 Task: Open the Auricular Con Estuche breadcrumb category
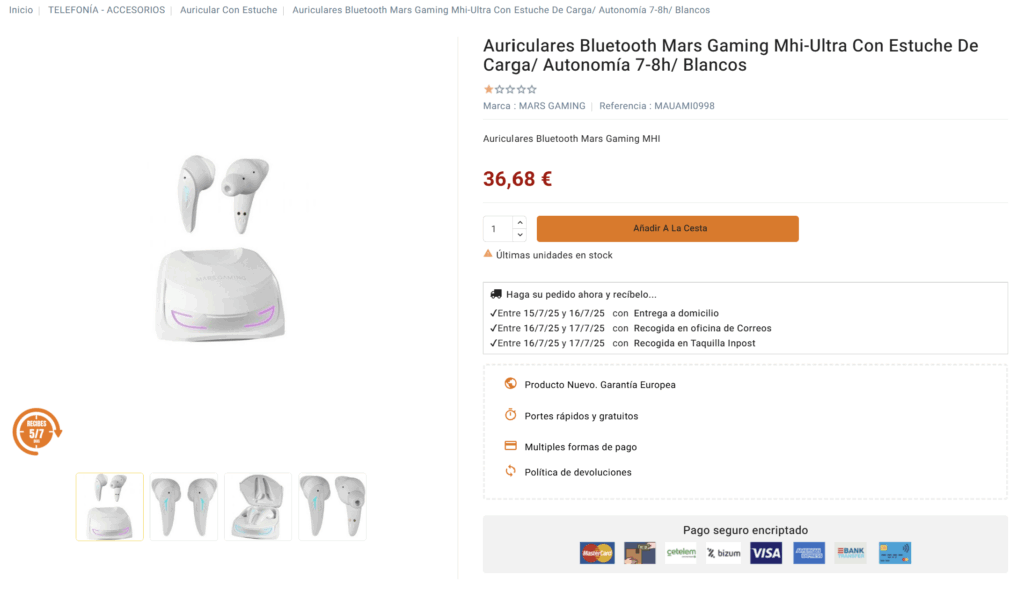tap(229, 10)
